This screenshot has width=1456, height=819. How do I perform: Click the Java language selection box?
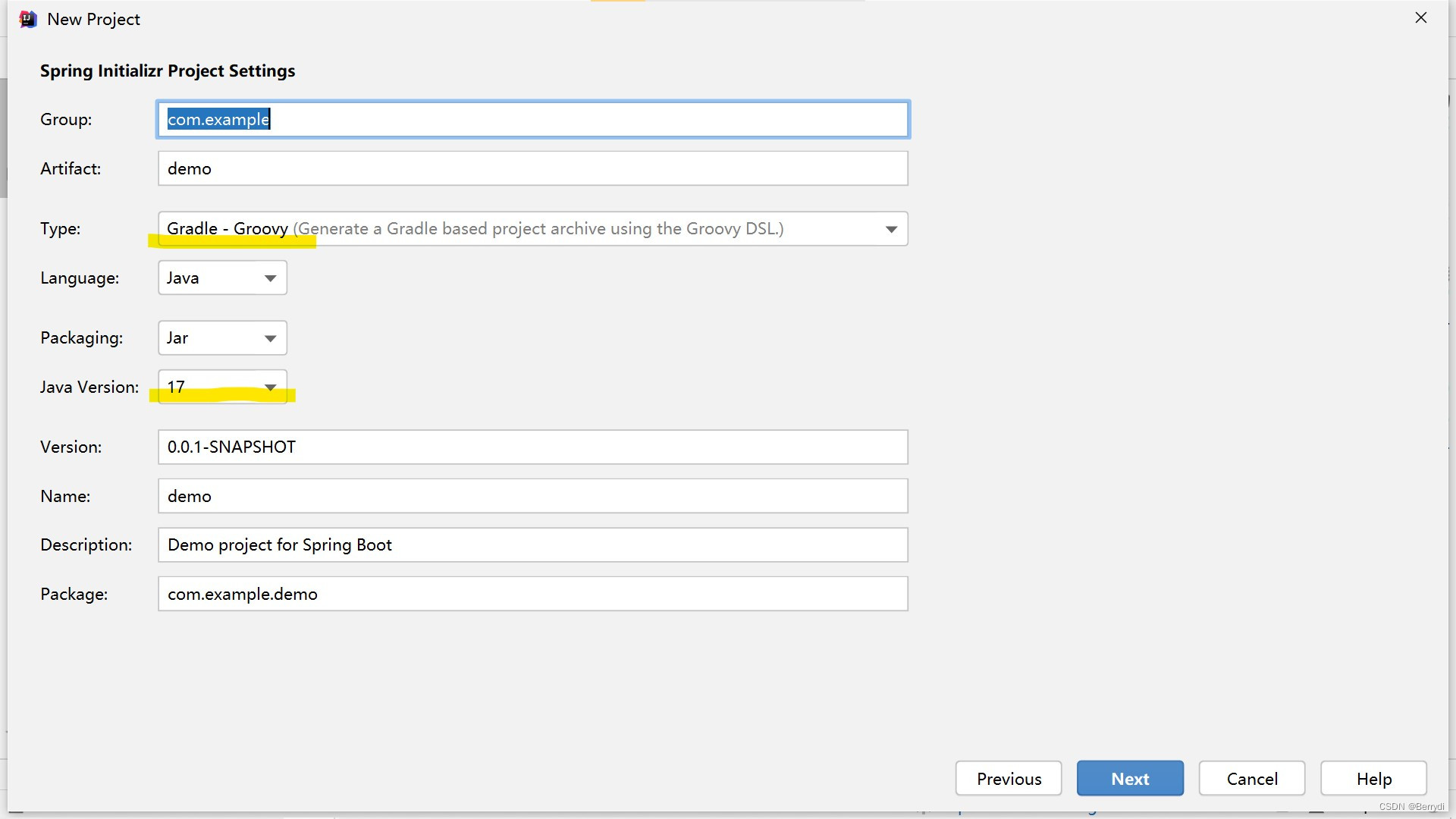(209, 278)
